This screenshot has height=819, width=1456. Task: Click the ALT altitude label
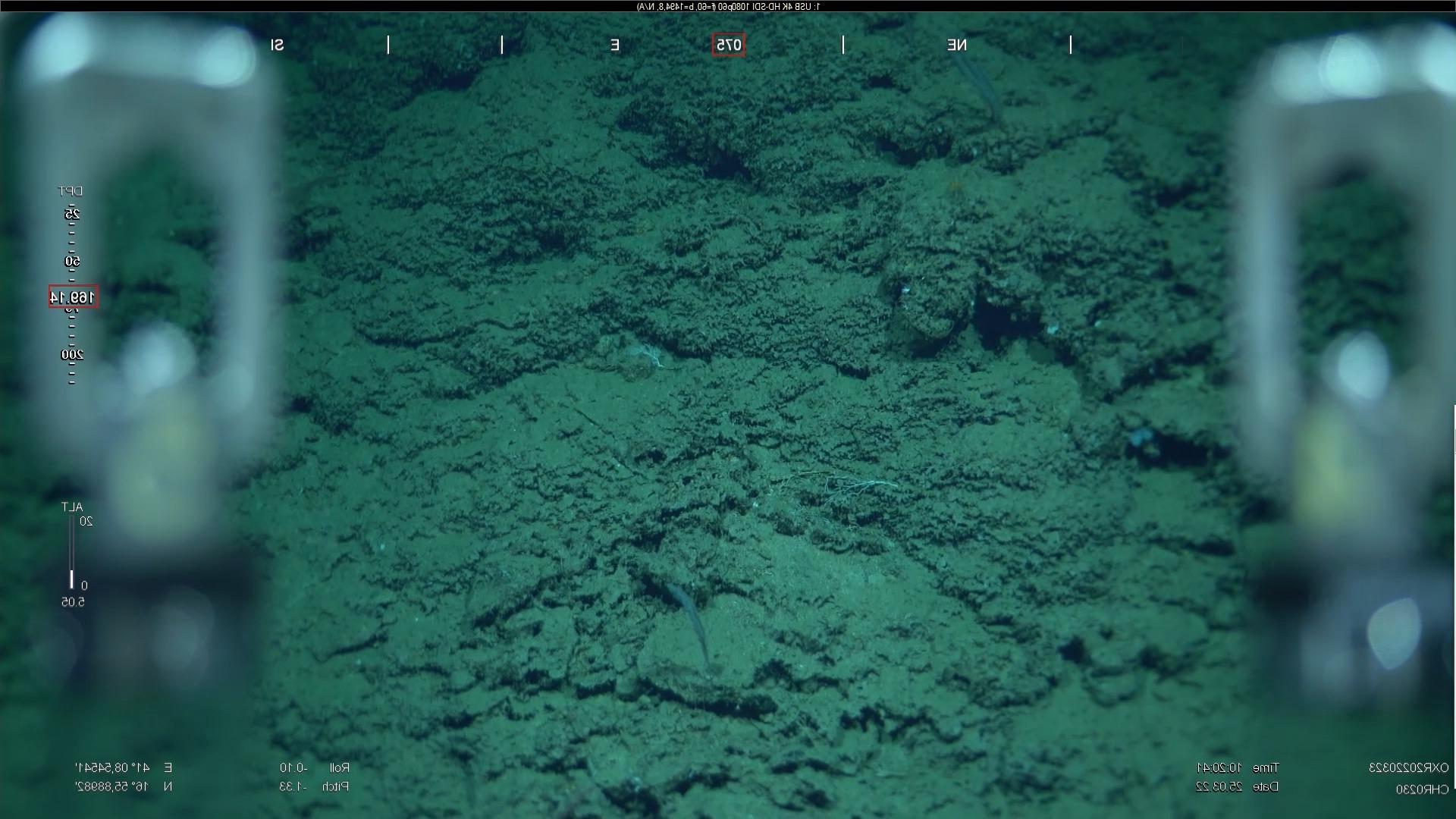[72, 507]
